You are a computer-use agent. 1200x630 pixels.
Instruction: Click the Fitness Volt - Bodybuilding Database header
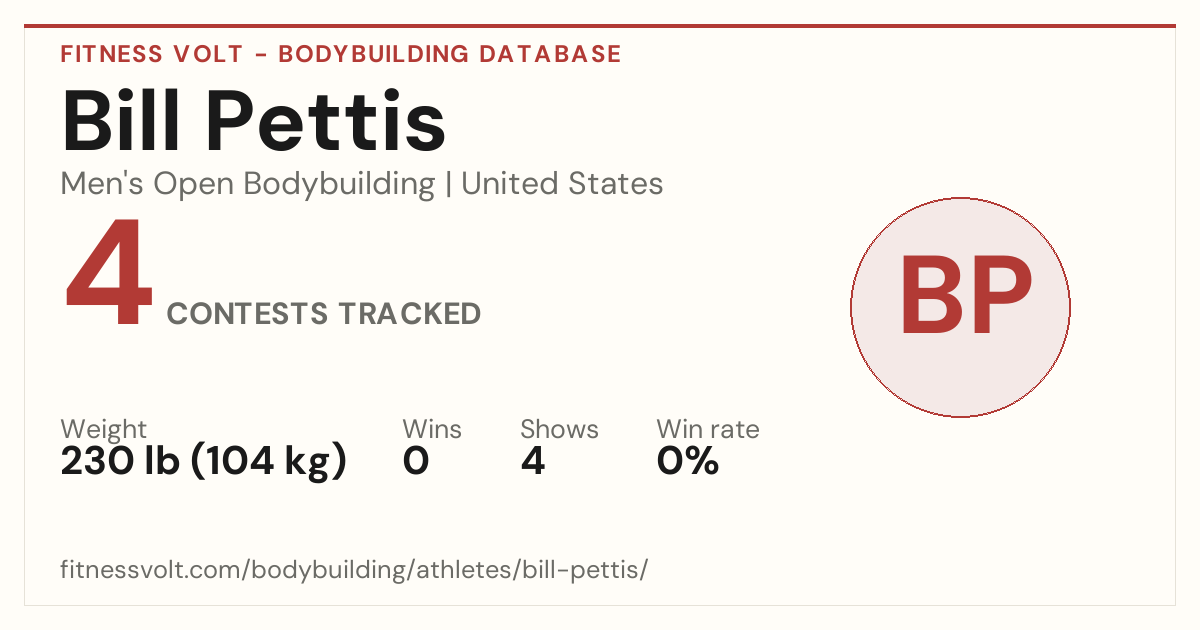pos(341,54)
